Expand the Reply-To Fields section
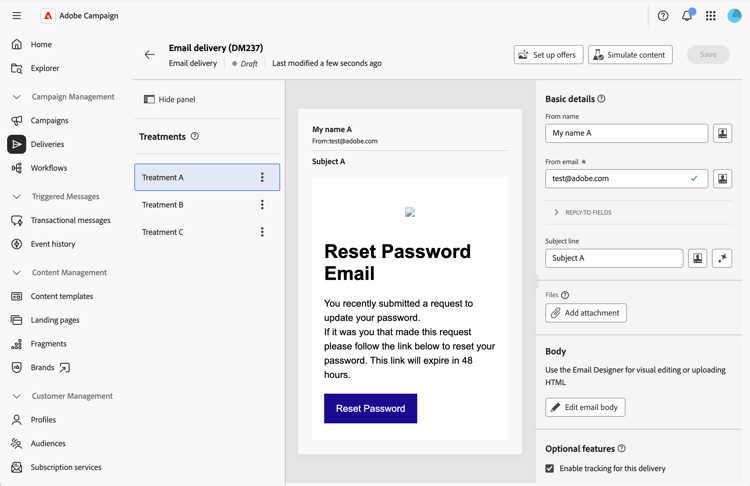The height and width of the screenshot is (486, 750). click(557, 212)
